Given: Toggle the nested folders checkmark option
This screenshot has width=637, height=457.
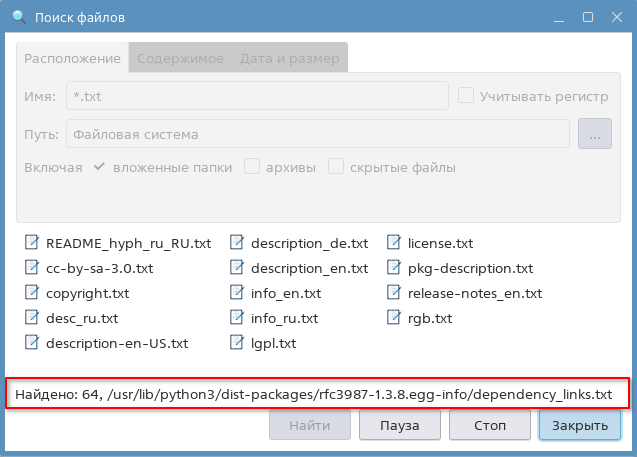Looking at the screenshot, I should (100, 167).
